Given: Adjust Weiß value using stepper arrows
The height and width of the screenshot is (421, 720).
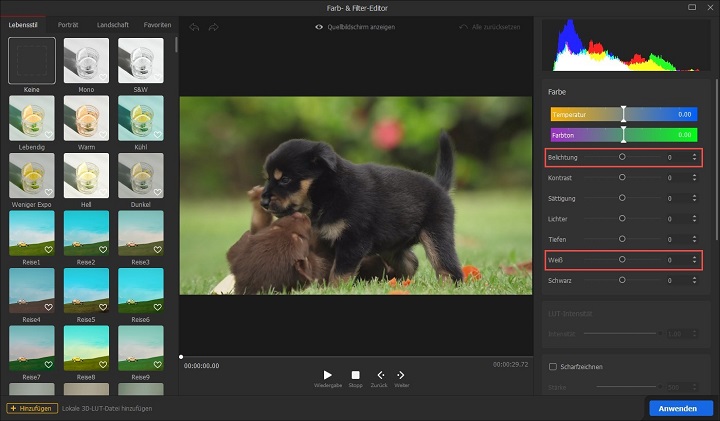Looking at the screenshot, I should 694,260.
